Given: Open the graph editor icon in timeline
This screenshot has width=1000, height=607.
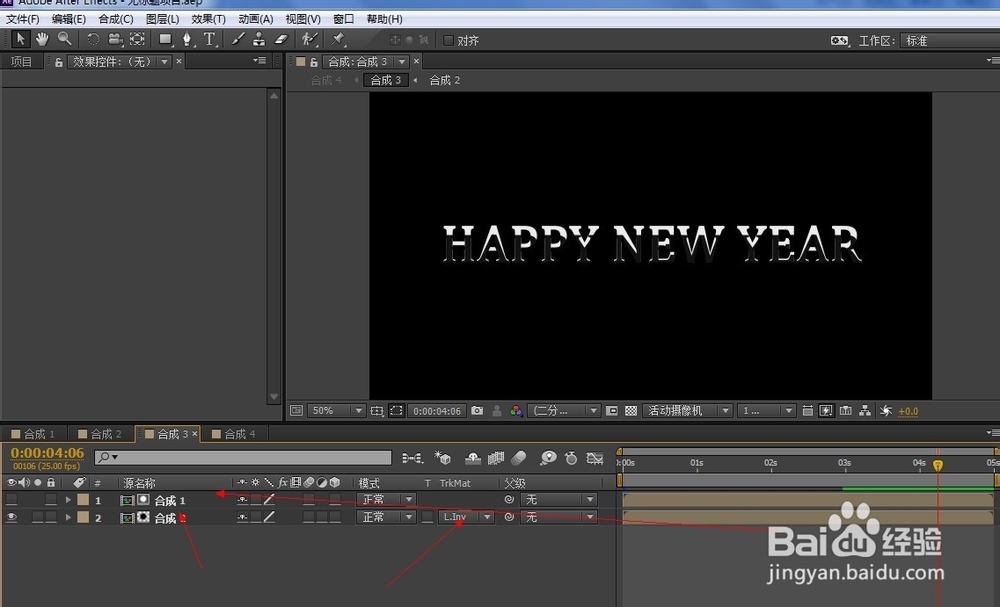Looking at the screenshot, I should 595,458.
